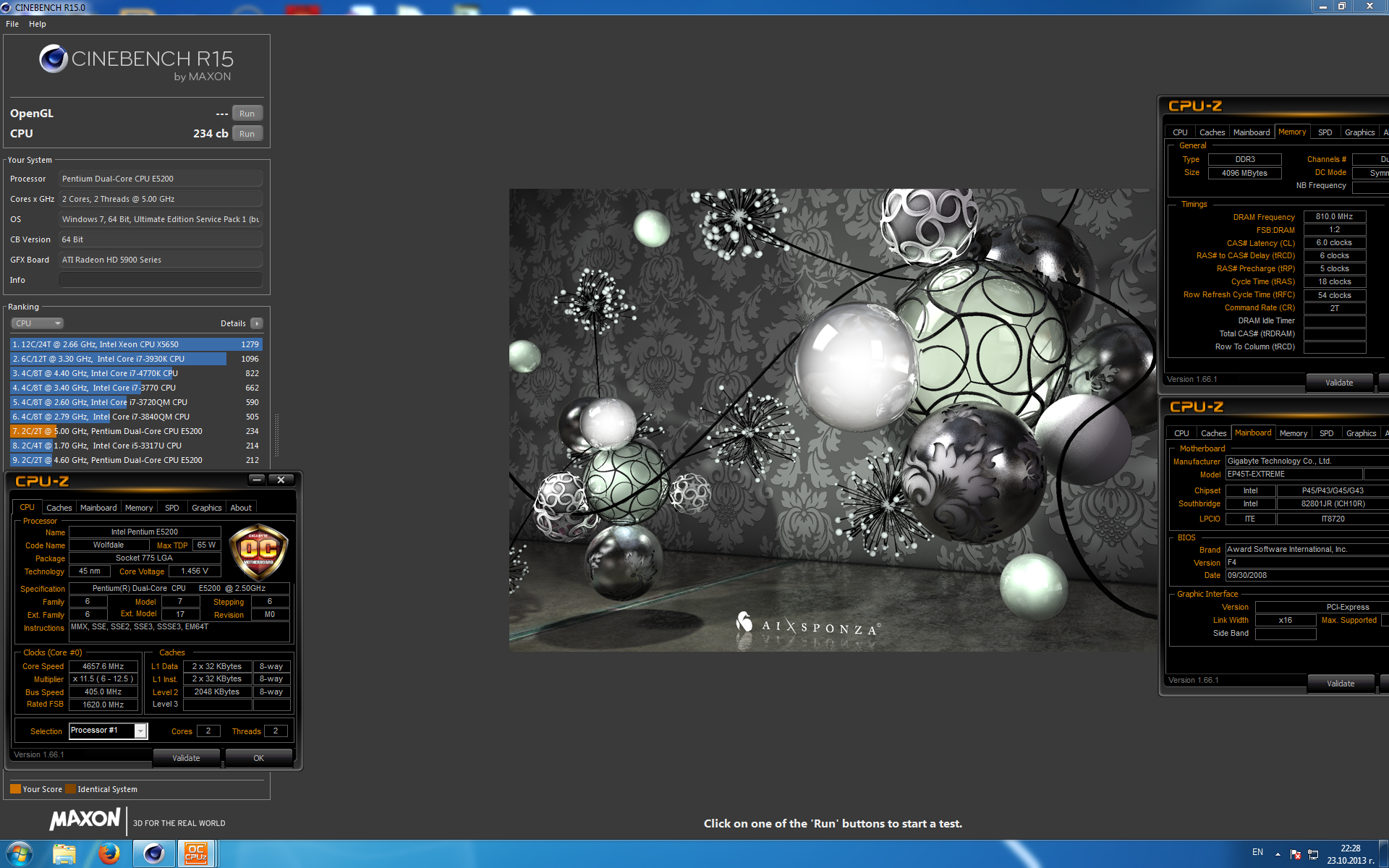This screenshot has width=1389, height=868.
Task: Close the left CPU-Z window
Action: click(281, 480)
